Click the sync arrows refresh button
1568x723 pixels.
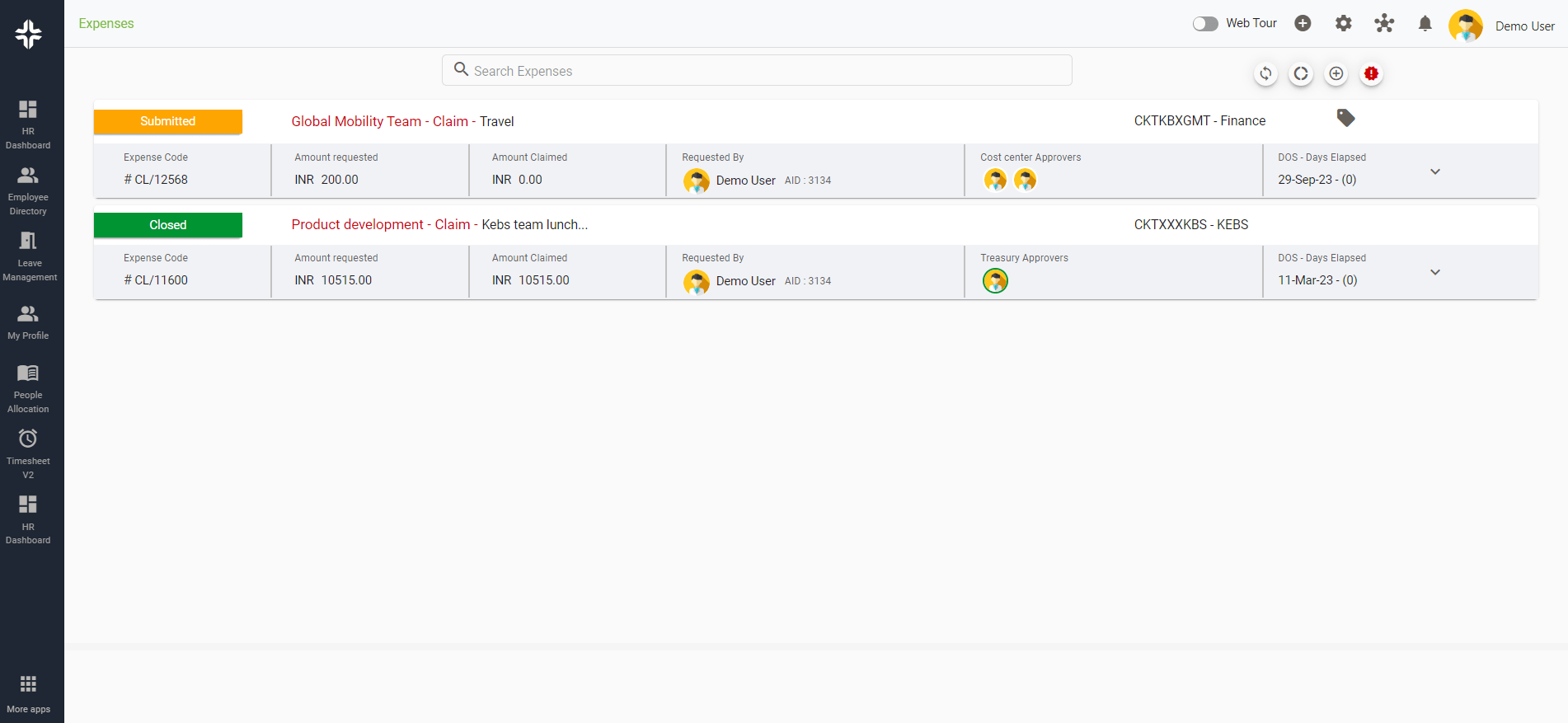1265,73
